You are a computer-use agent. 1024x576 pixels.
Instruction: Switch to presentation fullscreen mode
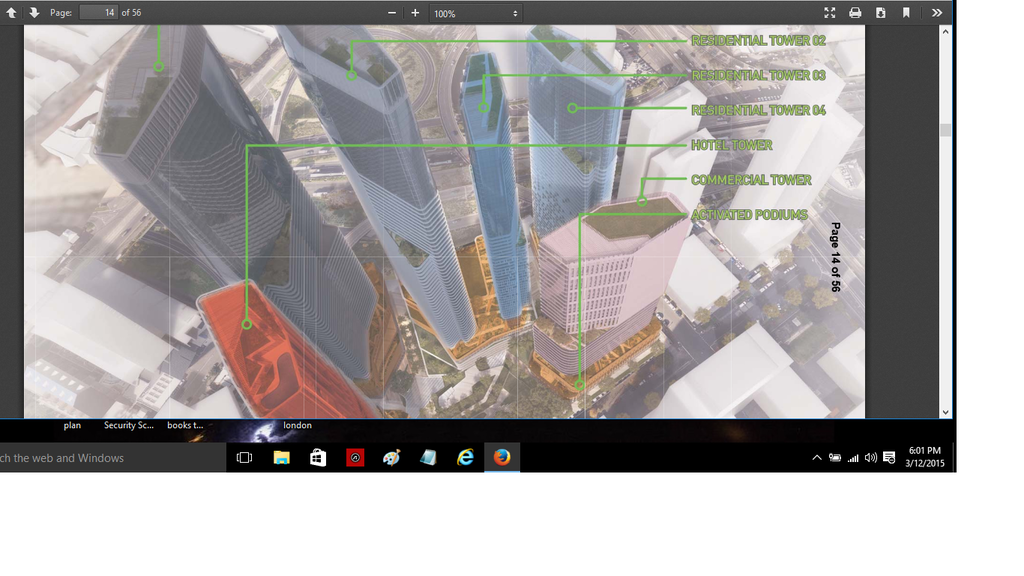(x=829, y=13)
